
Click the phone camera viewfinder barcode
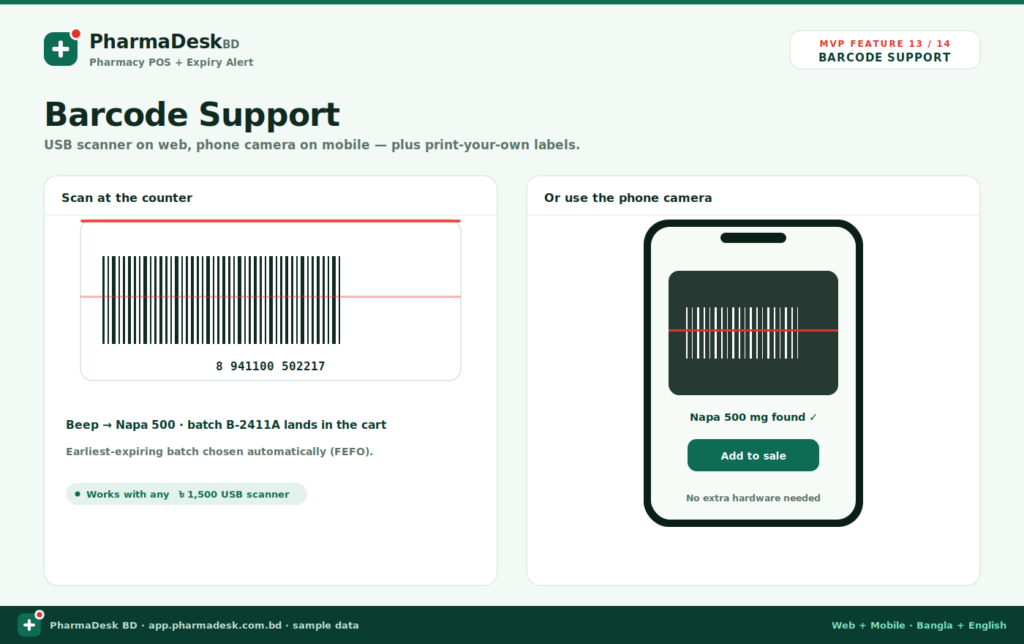pyautogui.click(x=742, y=332)
